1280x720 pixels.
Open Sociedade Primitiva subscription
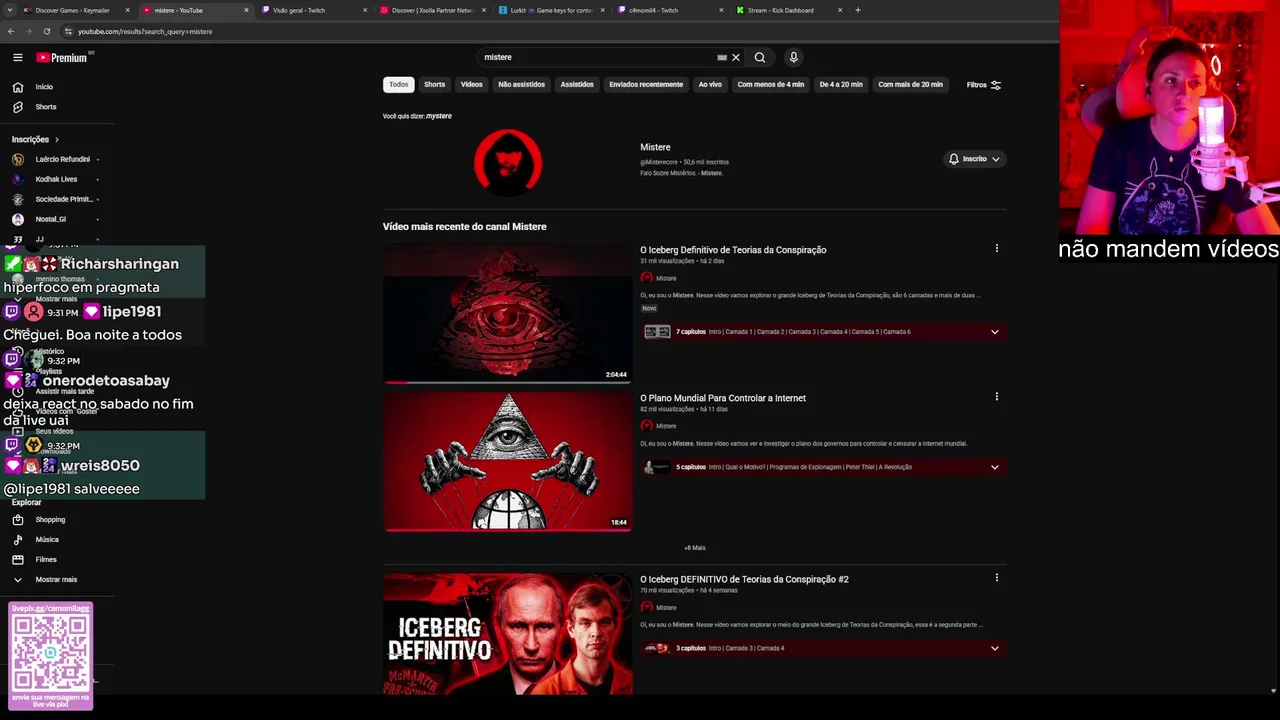(x=62, y=199)
